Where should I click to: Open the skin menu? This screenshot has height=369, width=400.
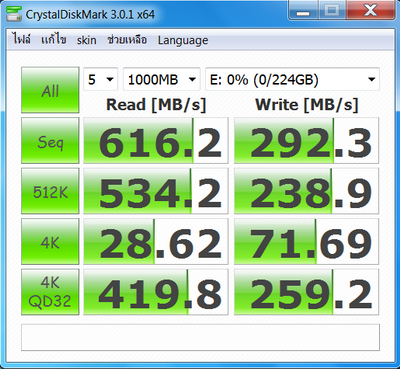[x=87, y=40]
